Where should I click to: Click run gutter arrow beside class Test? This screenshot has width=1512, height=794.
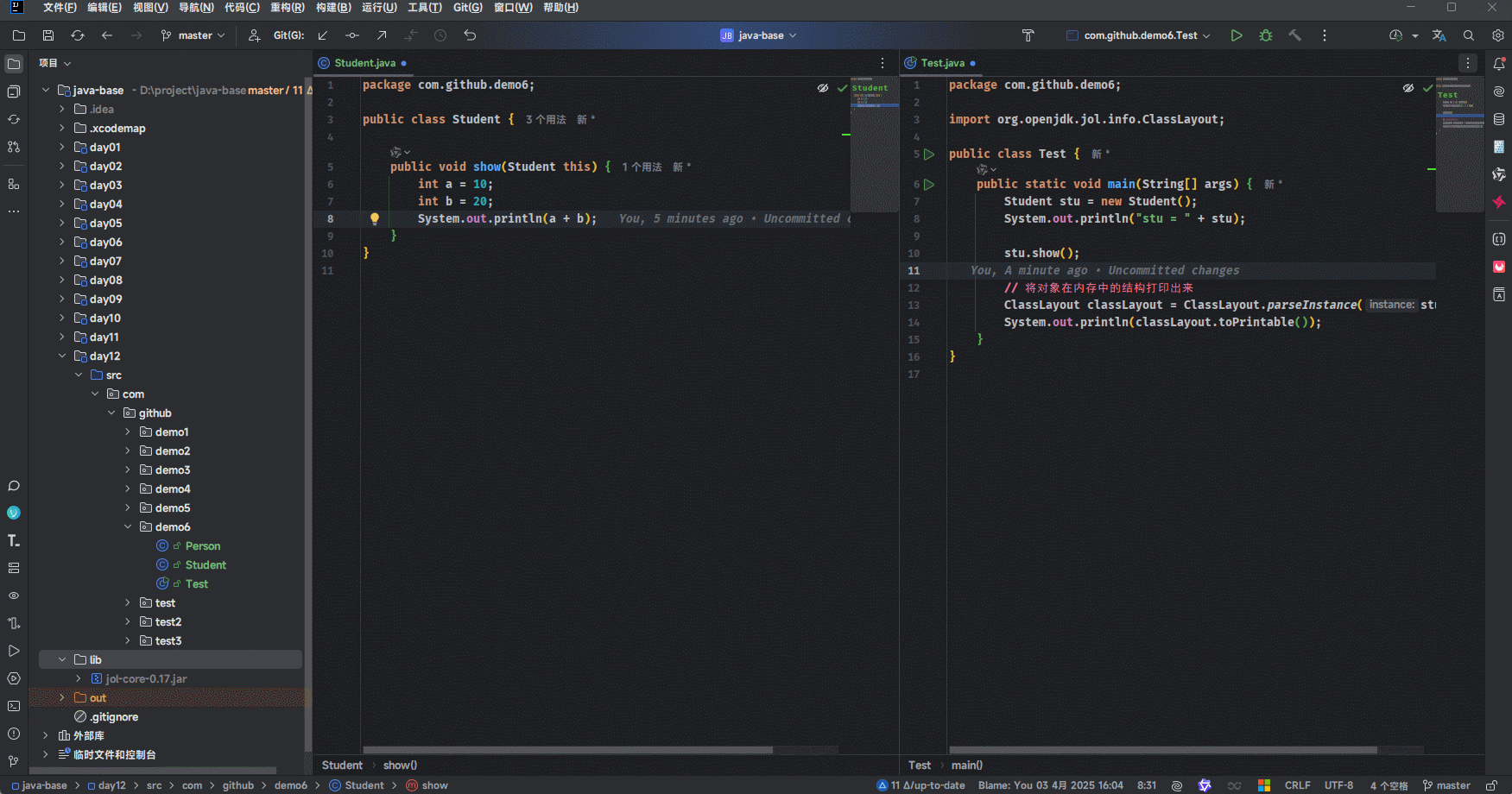tap(929, 154)
